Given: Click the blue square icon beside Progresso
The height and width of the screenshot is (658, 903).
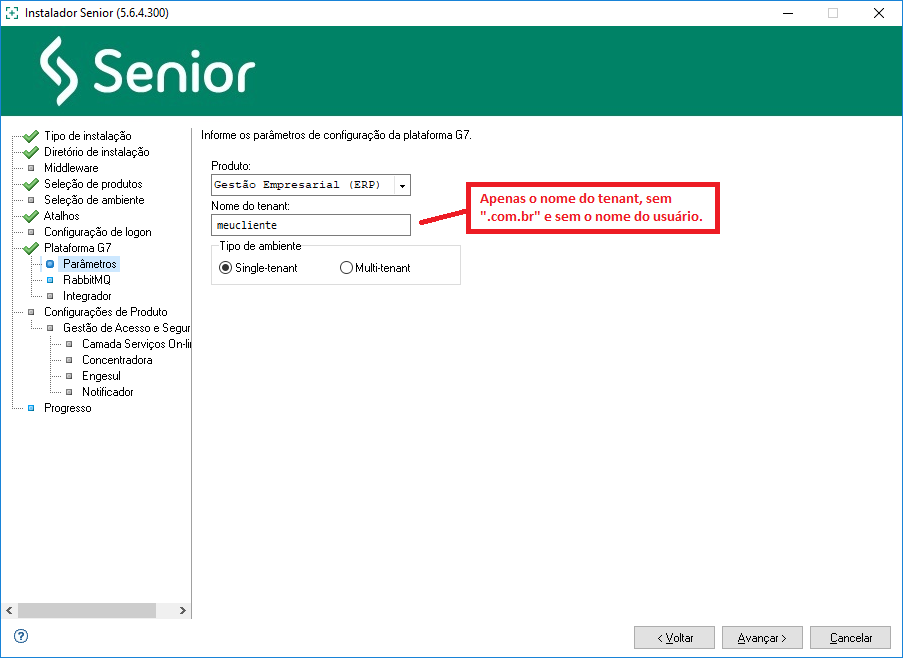Looking at the screenshot, I should pyautogui.click(x=31, y=408).
